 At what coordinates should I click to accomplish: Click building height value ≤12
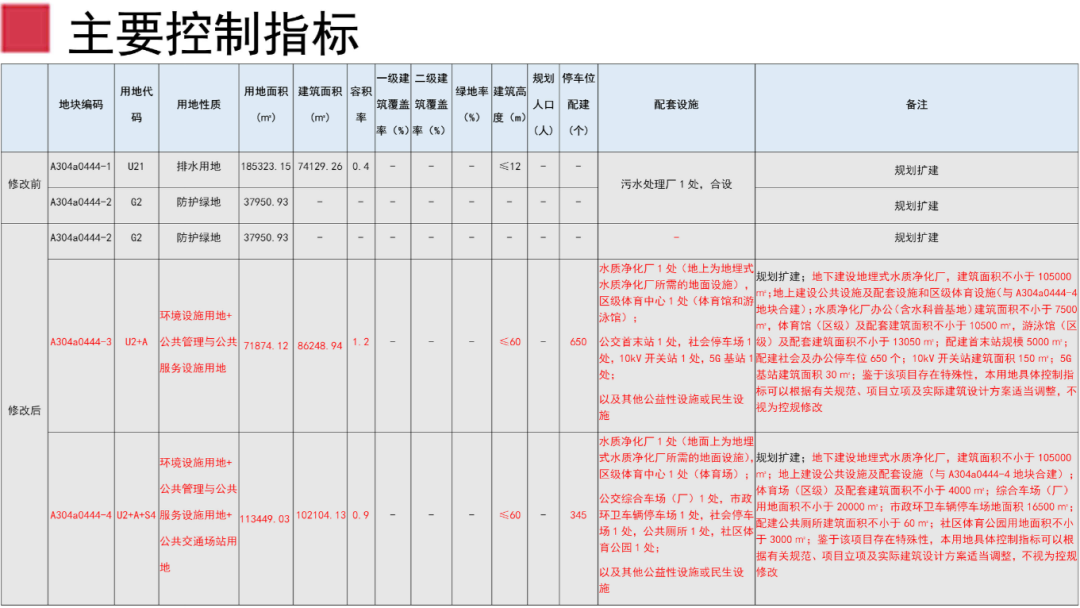(510, 167)
